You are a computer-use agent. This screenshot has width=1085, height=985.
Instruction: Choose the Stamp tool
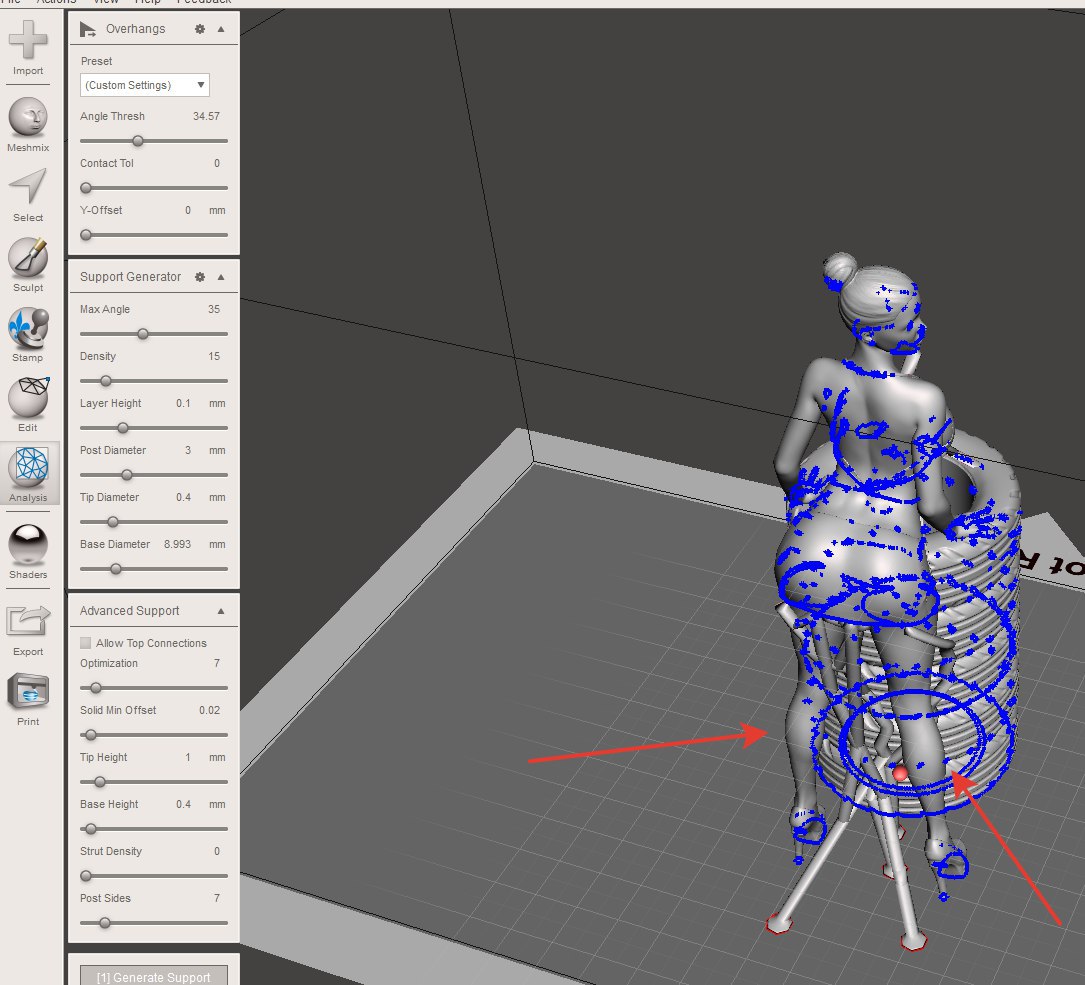(28, 327)
